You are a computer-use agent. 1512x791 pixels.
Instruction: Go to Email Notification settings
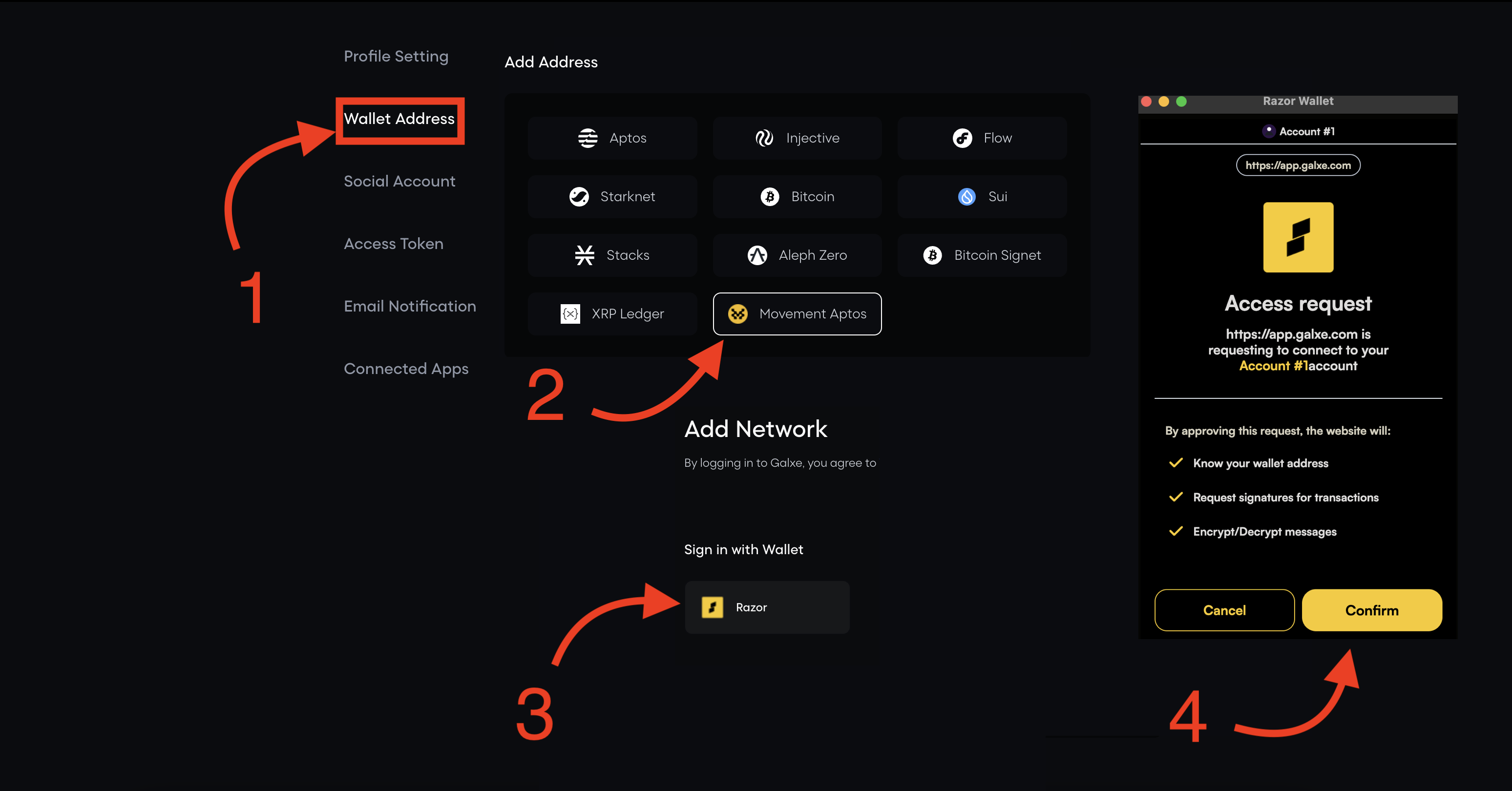[410, 306]
